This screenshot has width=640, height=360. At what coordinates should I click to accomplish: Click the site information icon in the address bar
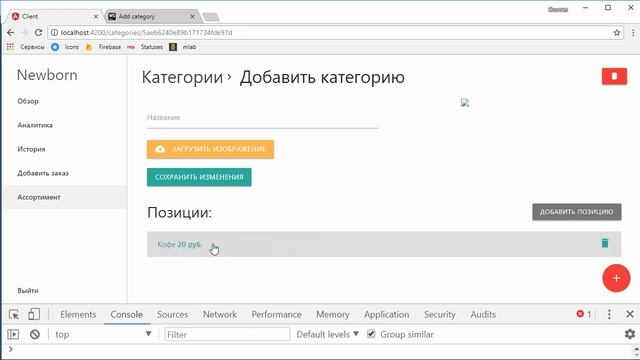pyautogui.click(x=54, y=33)
